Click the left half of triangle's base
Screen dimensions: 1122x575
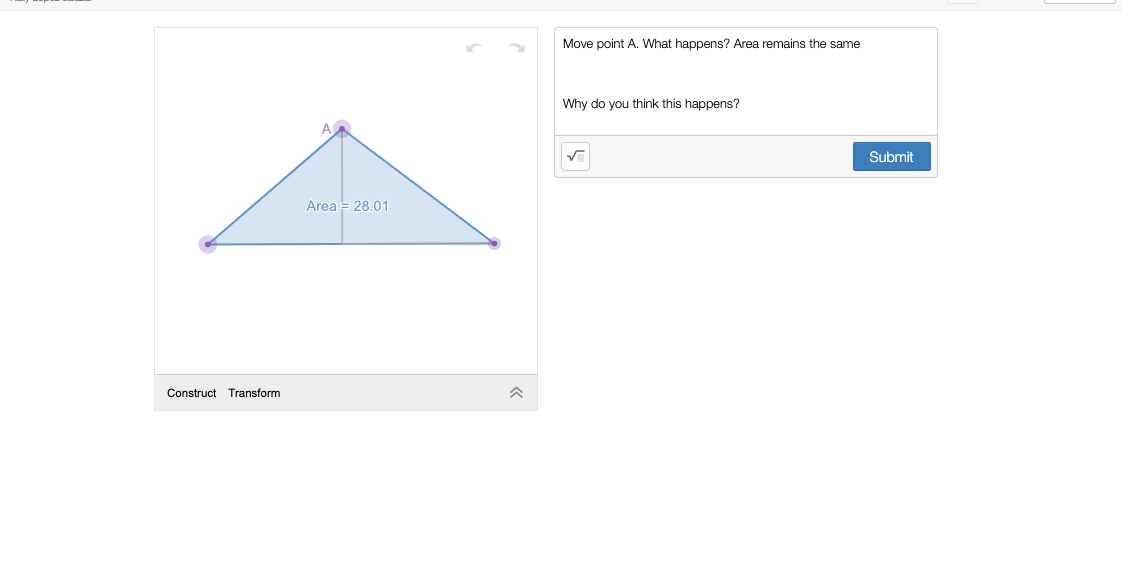coord(275,244)
